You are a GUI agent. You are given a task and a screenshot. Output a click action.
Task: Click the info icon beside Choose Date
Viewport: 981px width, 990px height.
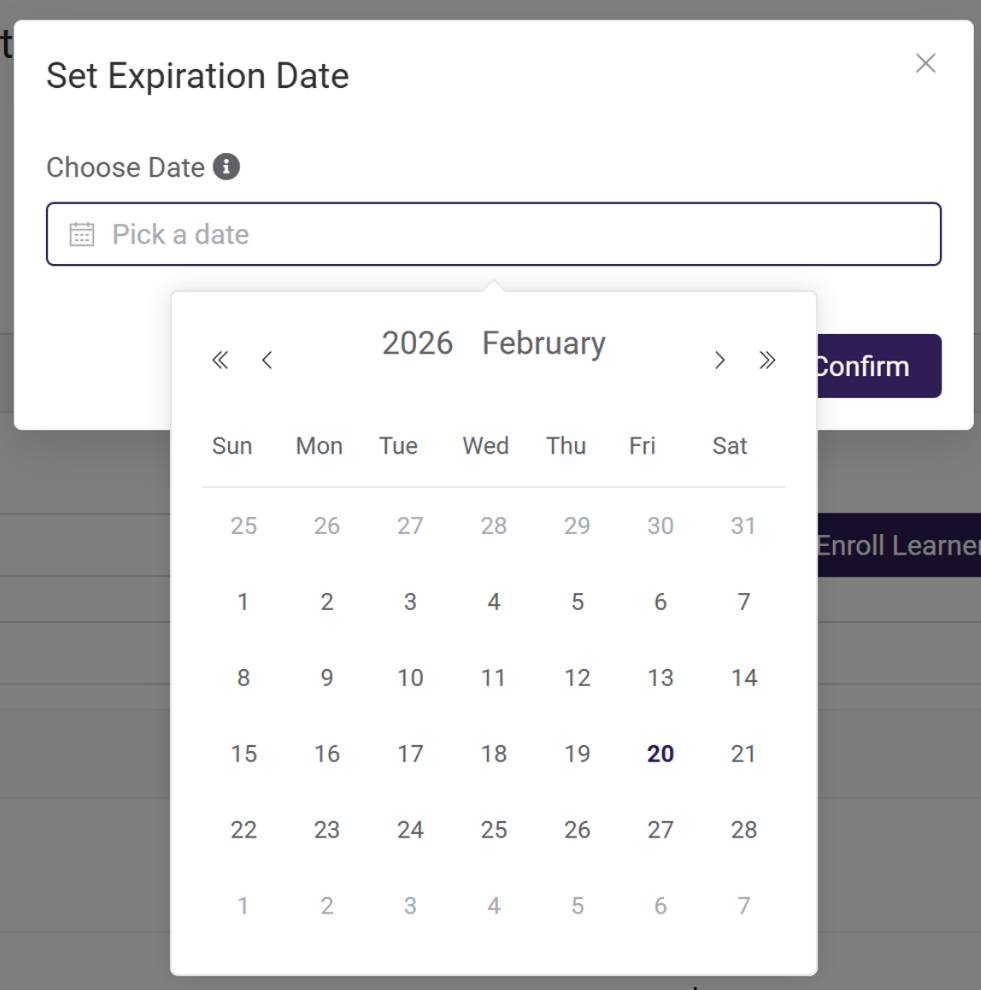point(227,167)
